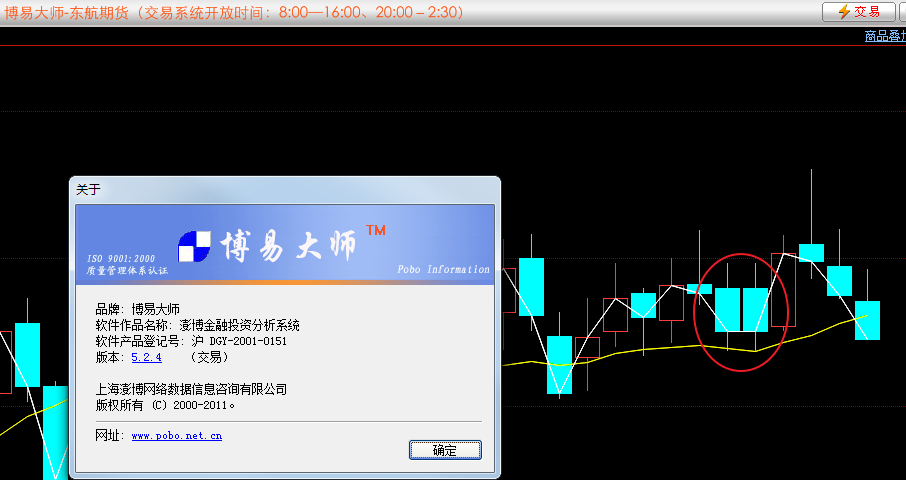The width and height of the screenshot is (906, 480).
Task: Open the www.pobo.net.cn website link
Action: (x=176, y=436)
